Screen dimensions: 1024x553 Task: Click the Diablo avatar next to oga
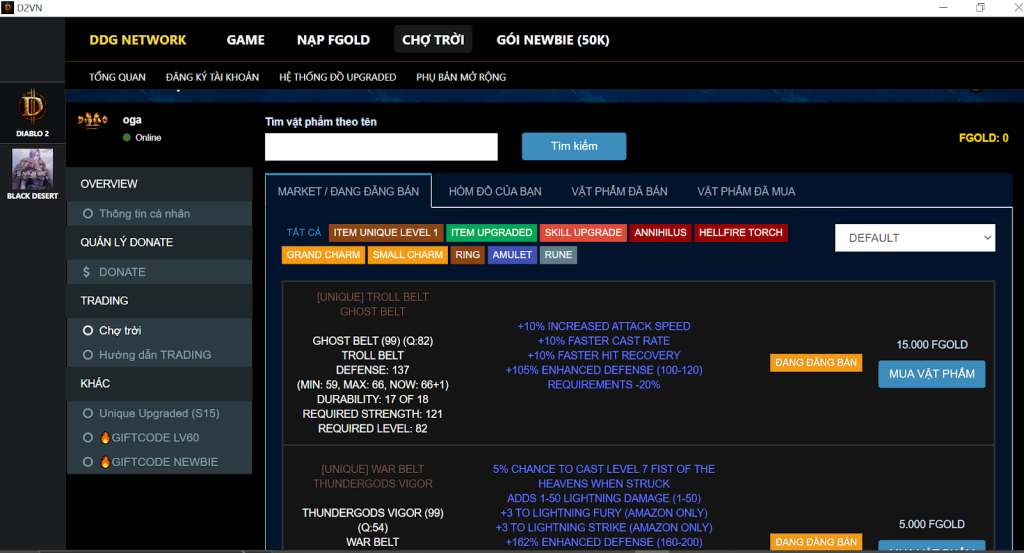point(93,120)
